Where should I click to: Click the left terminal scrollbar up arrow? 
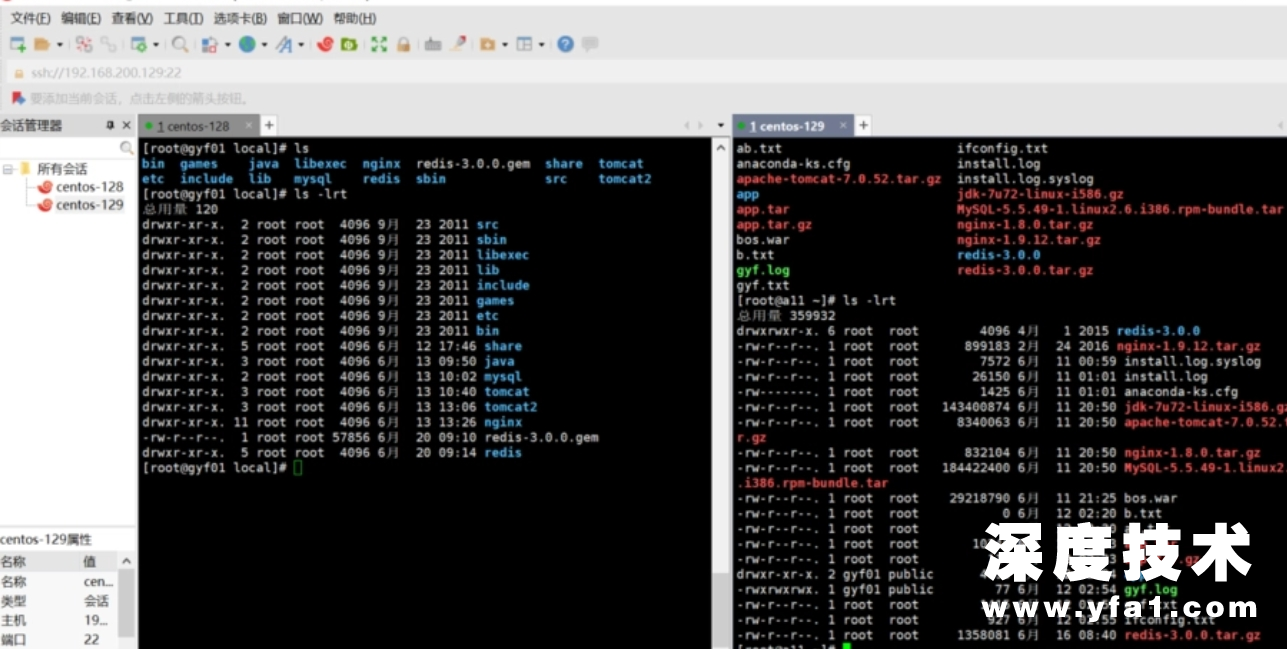[x=720, y=148]
